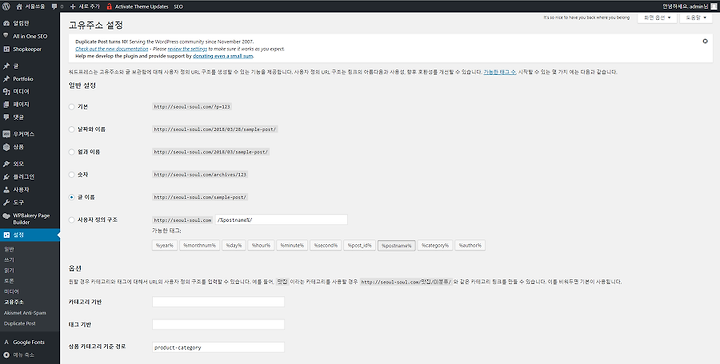The width and height of the screenshot is (720, 364).
Task: Collapse the menu with 메뉴 축소 icon
Action: click(x=6, y=355)
